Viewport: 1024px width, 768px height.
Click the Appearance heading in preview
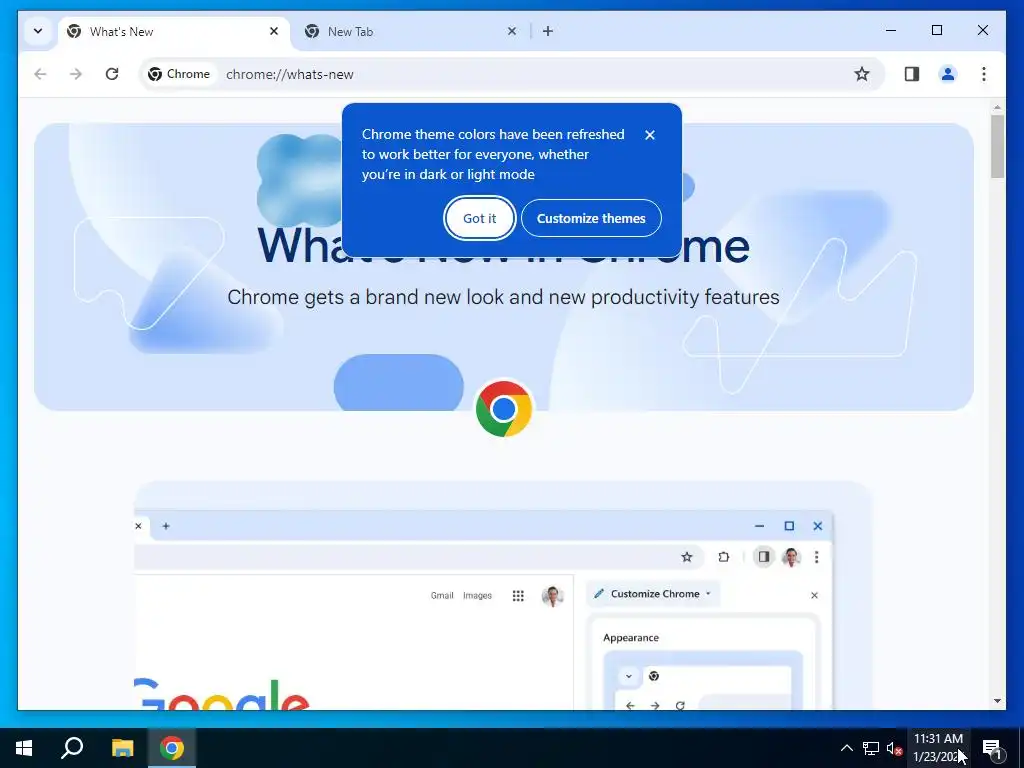[631, 638]
